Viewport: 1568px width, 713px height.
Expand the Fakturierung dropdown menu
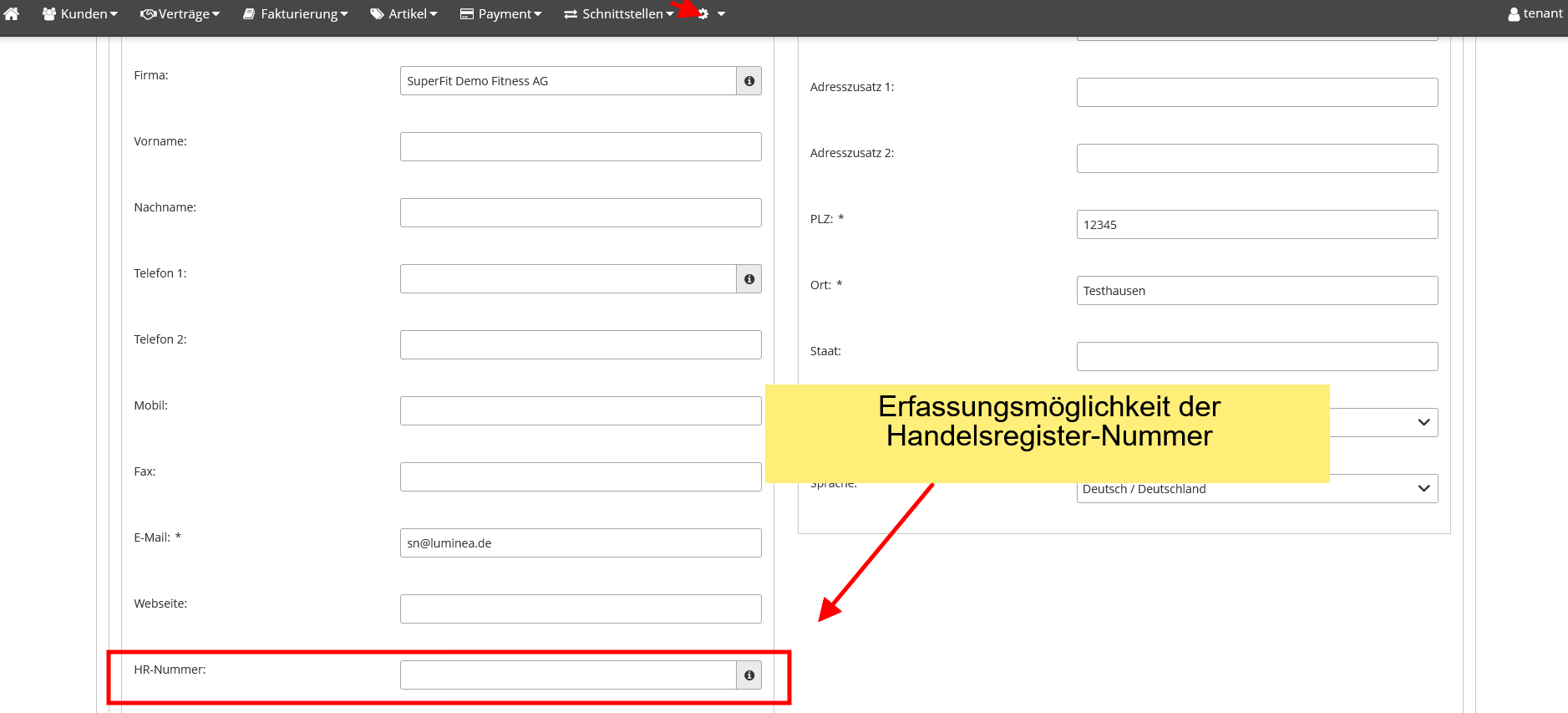pyautogui.click(x=295, y=14)
